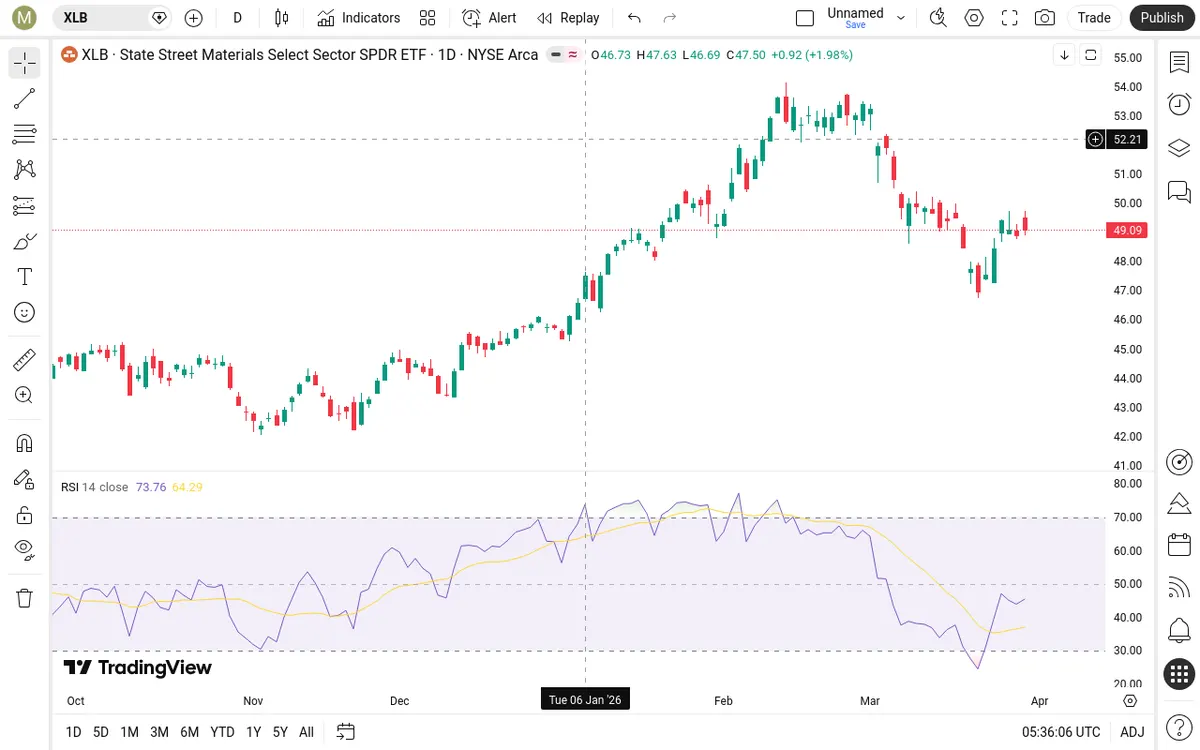Open the go to date calendar icon

click(346, 732)
